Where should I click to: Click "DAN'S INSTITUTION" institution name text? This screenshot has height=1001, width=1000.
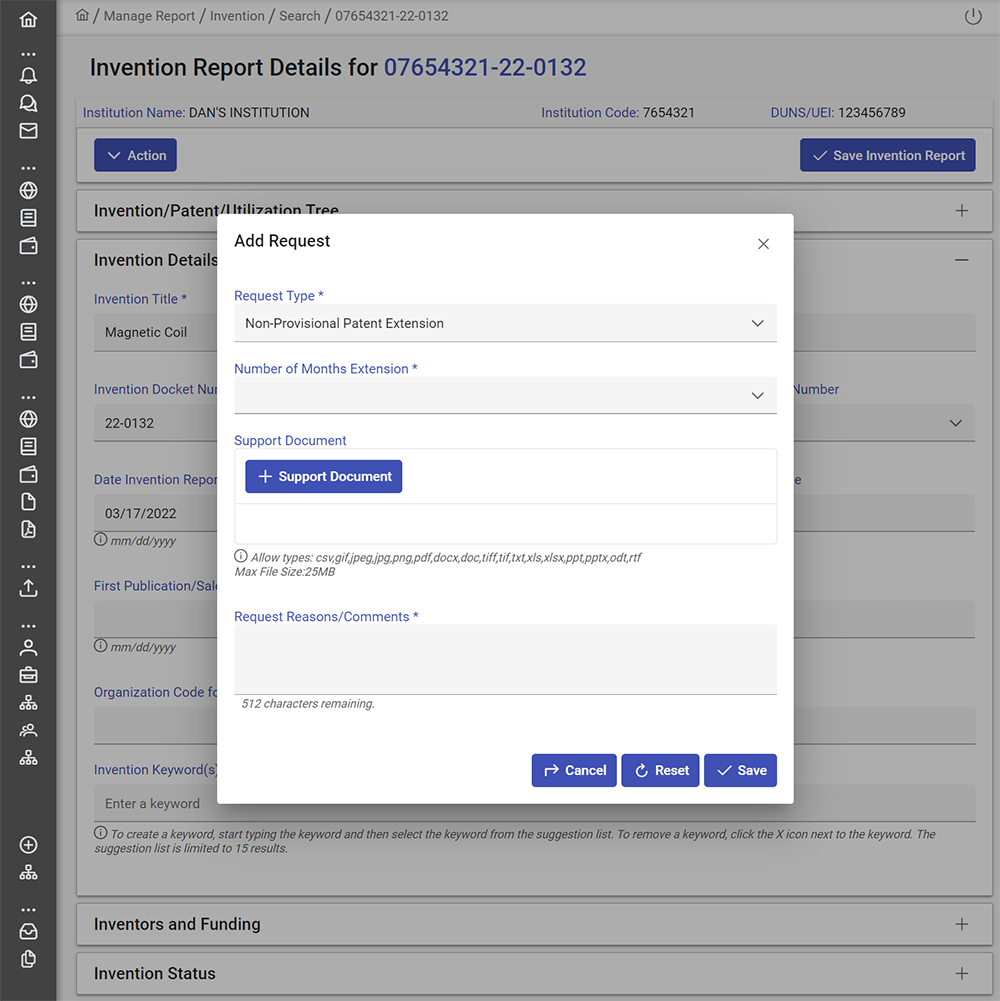point(249,112)
